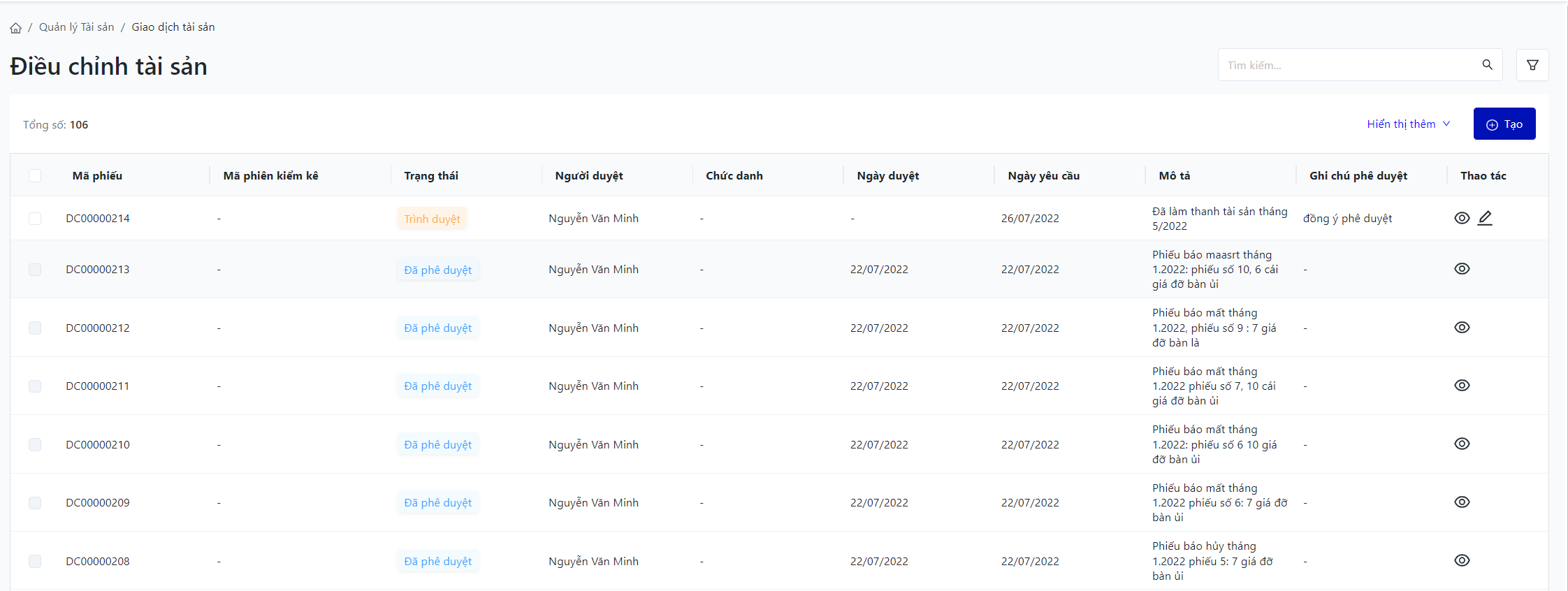Expand the "Hiển thị thêm" dropdown
The height and width of the screenshot is (591, 1568).
[1408, 124]
